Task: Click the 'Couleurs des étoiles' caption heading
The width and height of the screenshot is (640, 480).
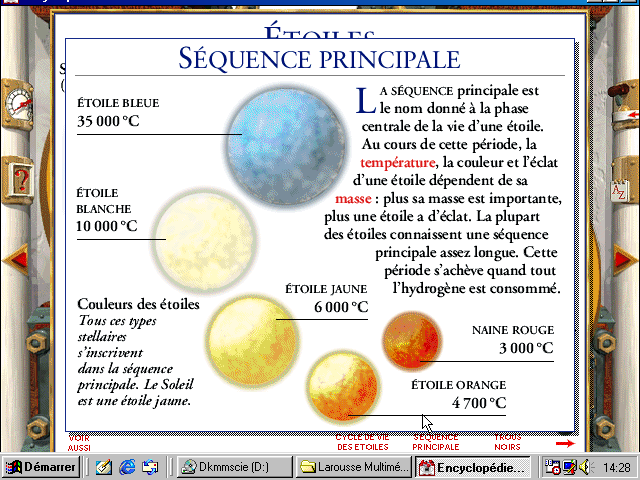Action: point(138,304)
